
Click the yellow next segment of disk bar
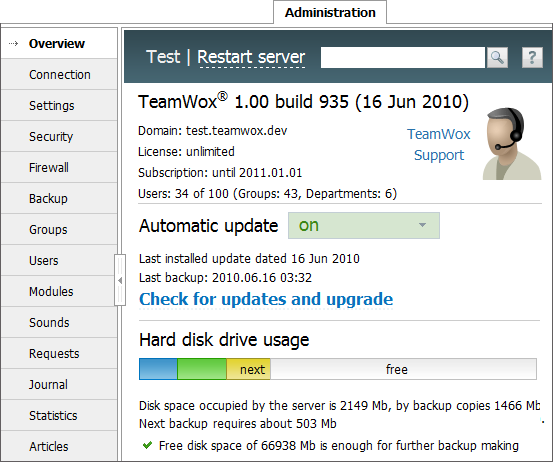[249, 369]
